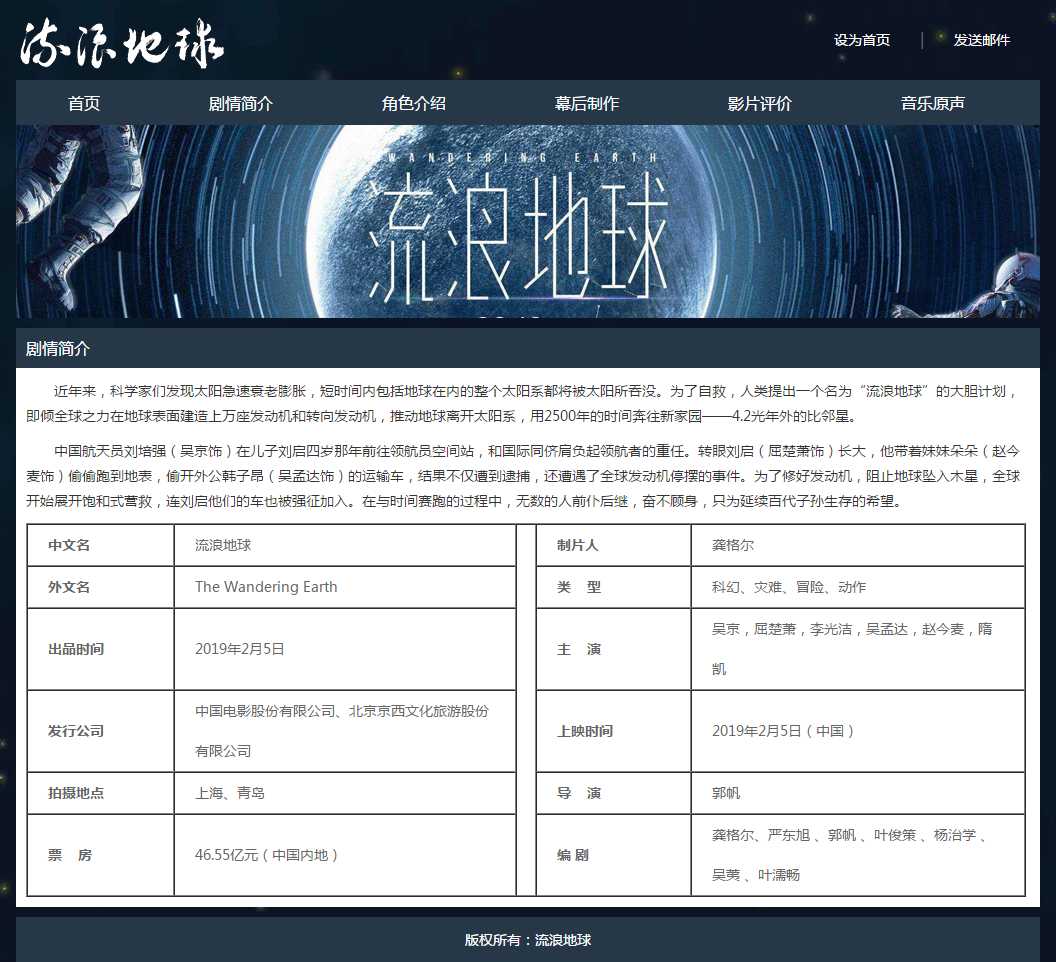This screenshot has height=962, width=1056.
Task: Click the 拍摄地点 value 上海、青岛
Action: (230, 793)
